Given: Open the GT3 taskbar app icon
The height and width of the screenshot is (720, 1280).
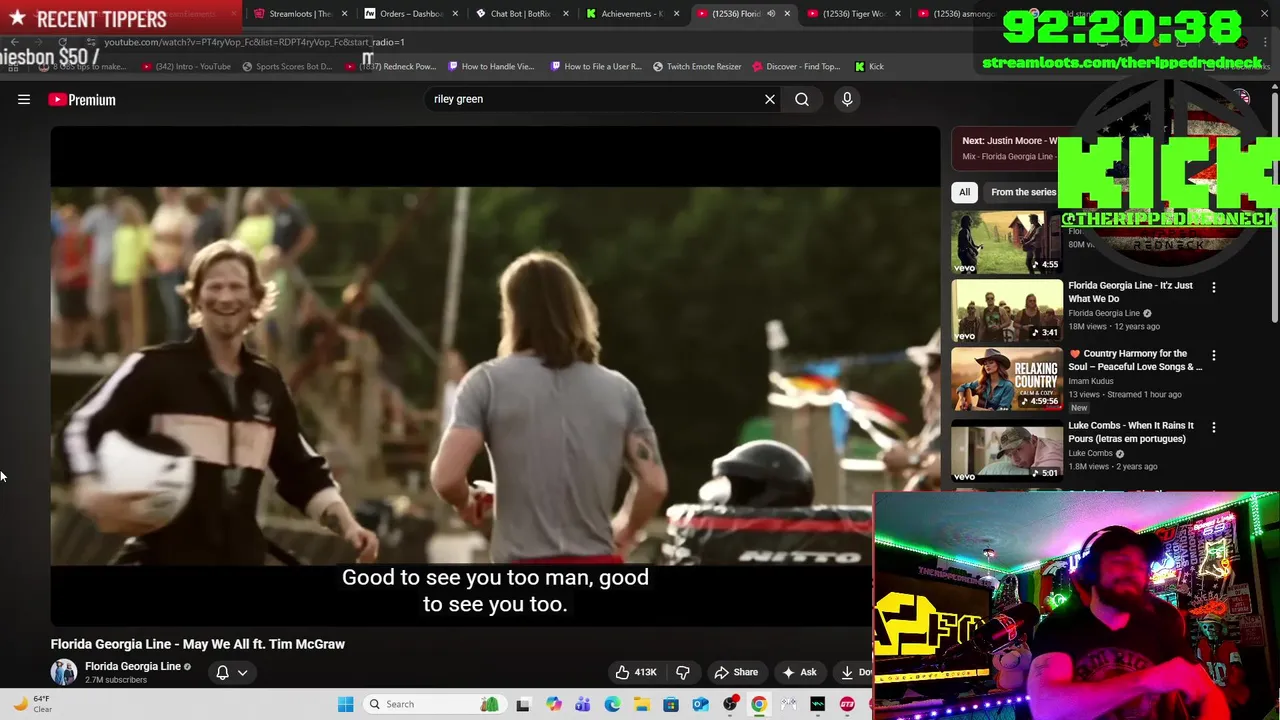Looking at the screenshot, I should [847, 704].
